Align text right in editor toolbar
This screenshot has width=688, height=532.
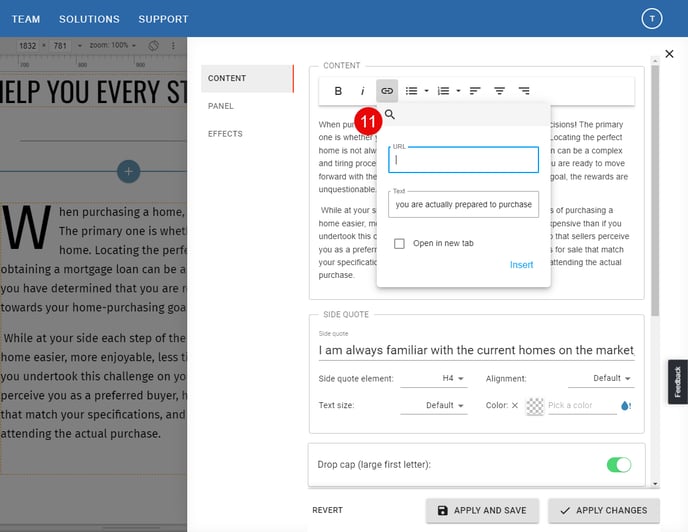click(524, 91)
